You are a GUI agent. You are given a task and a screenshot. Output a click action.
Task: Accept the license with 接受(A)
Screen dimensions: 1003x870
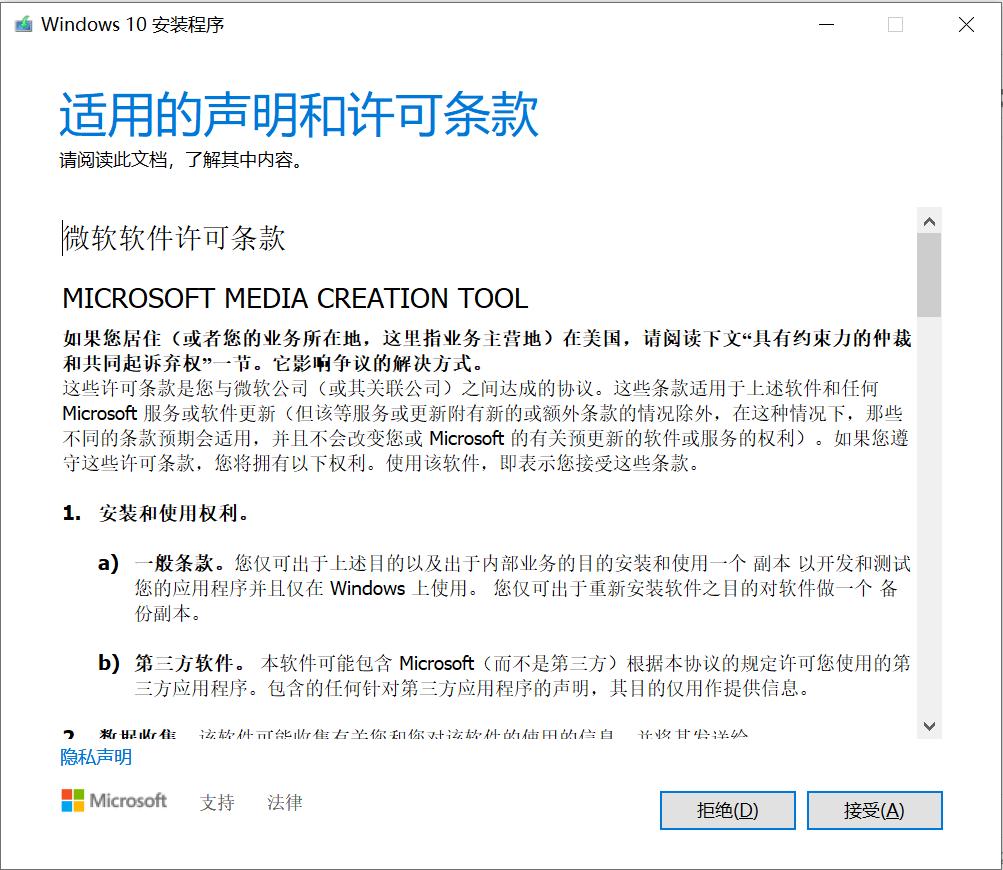pyautogui.click(x=874, y=810)
